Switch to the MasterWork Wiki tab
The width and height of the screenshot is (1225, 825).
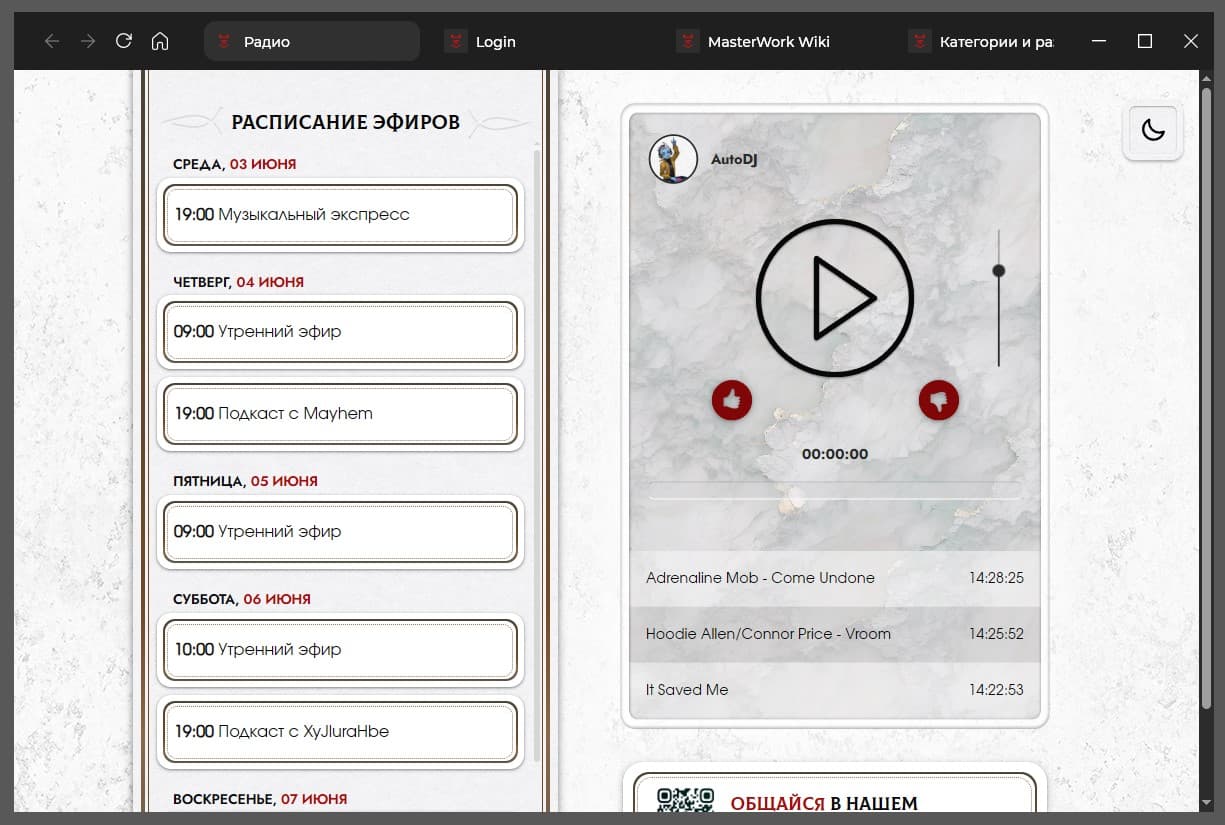(x=776, y=41)
